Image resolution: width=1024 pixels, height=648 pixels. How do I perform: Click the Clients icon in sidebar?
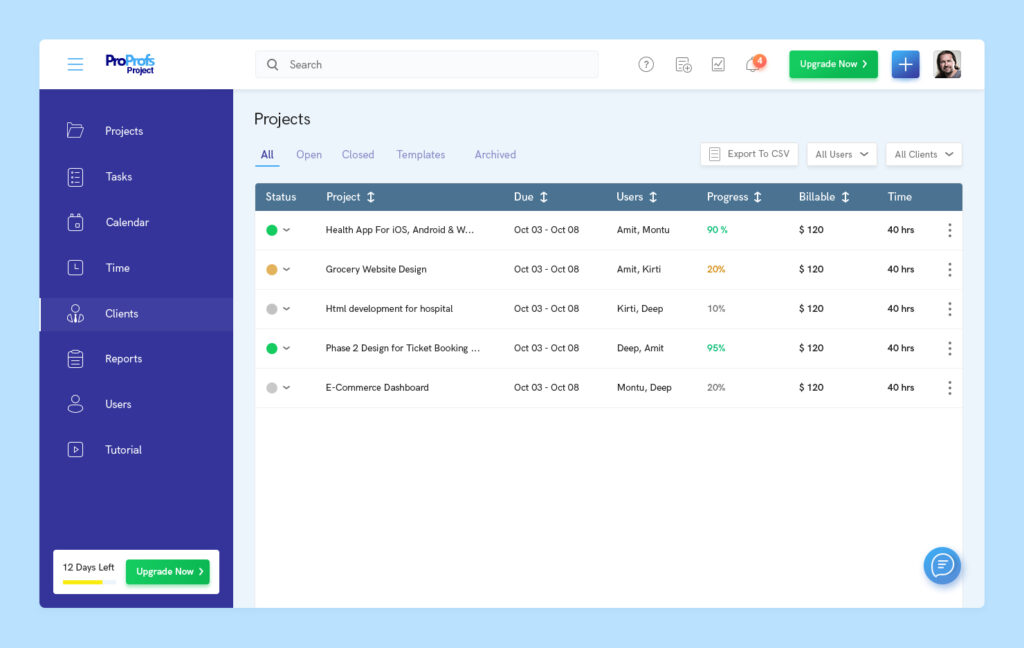point(75,314)
